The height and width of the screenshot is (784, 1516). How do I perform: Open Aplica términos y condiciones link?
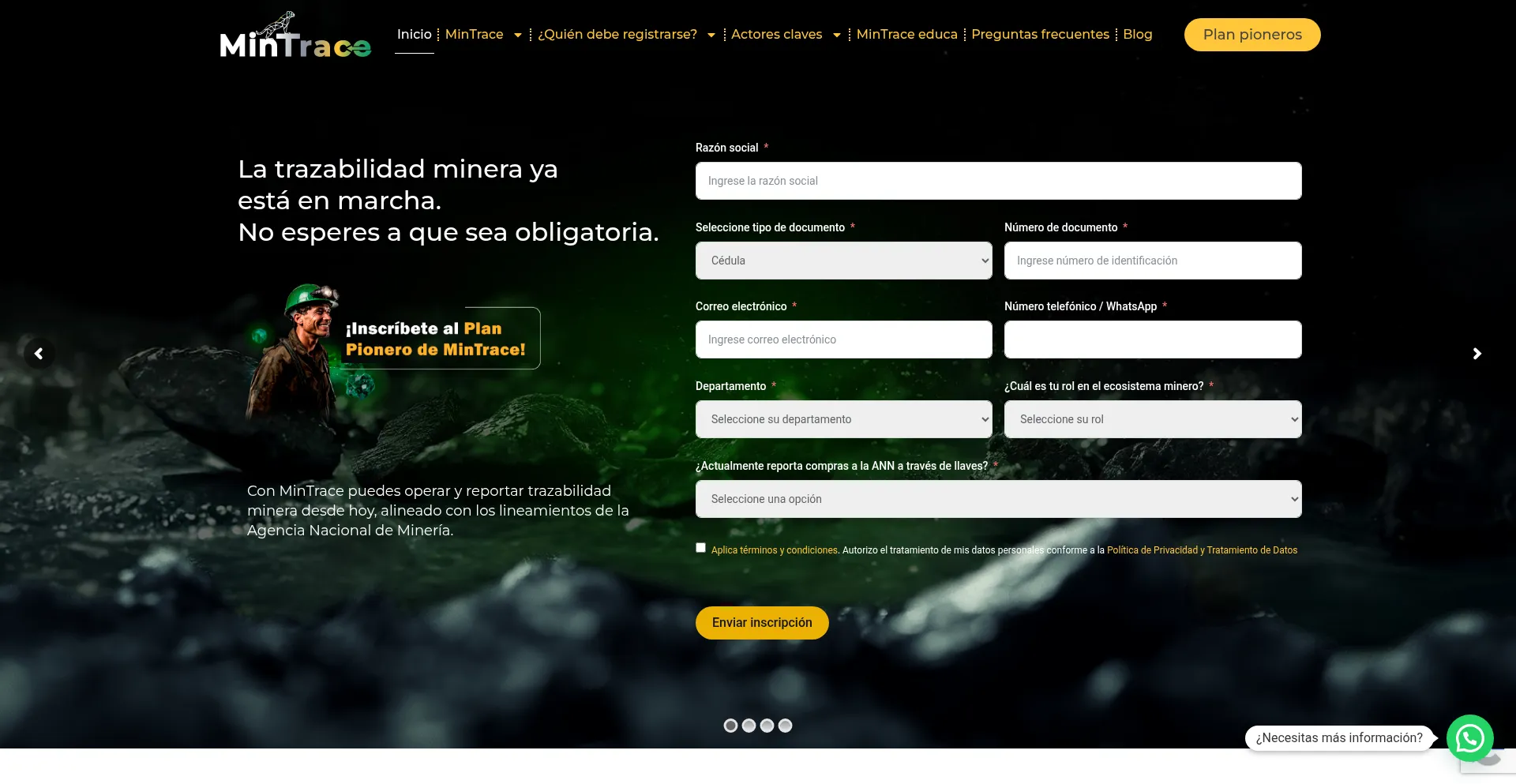pyautogui.click(x=774, y=550)
